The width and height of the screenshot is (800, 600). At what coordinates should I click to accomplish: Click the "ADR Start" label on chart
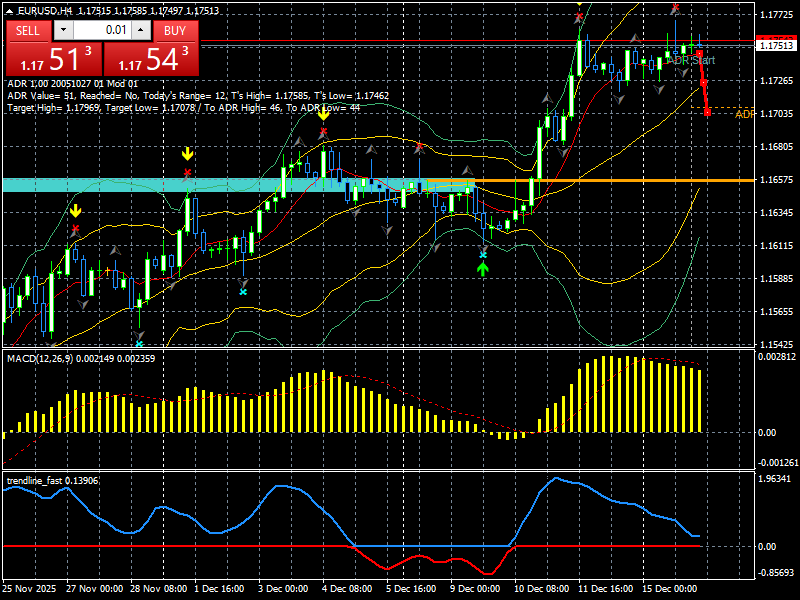pos(691,60)
